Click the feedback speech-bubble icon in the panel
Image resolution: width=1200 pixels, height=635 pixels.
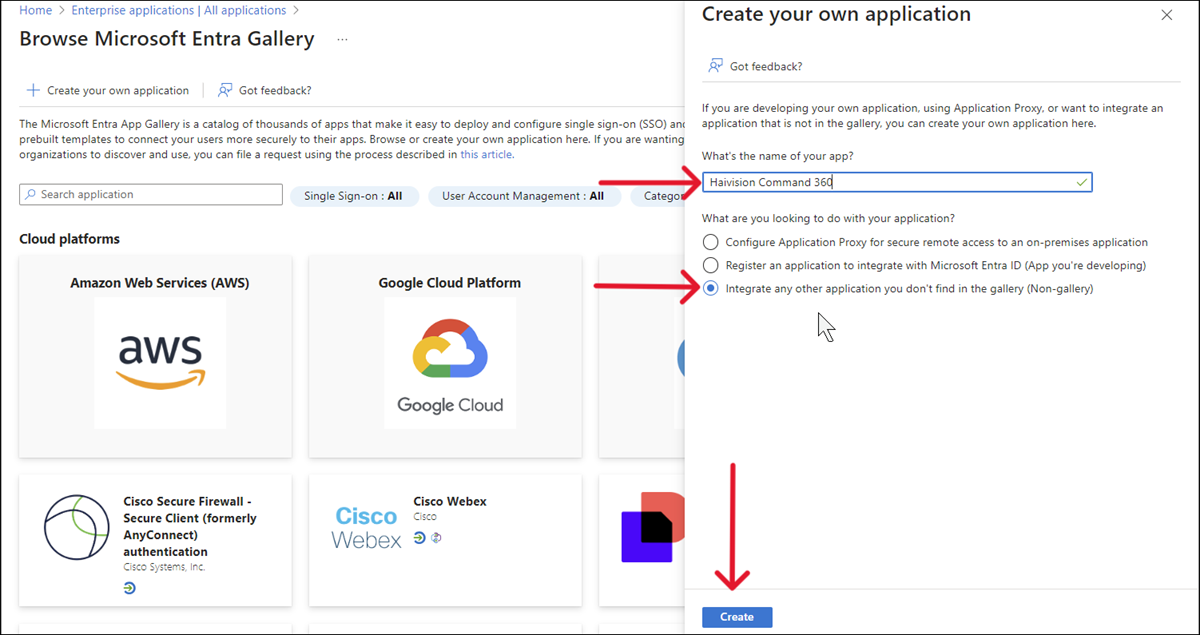[x=714, y=65]
